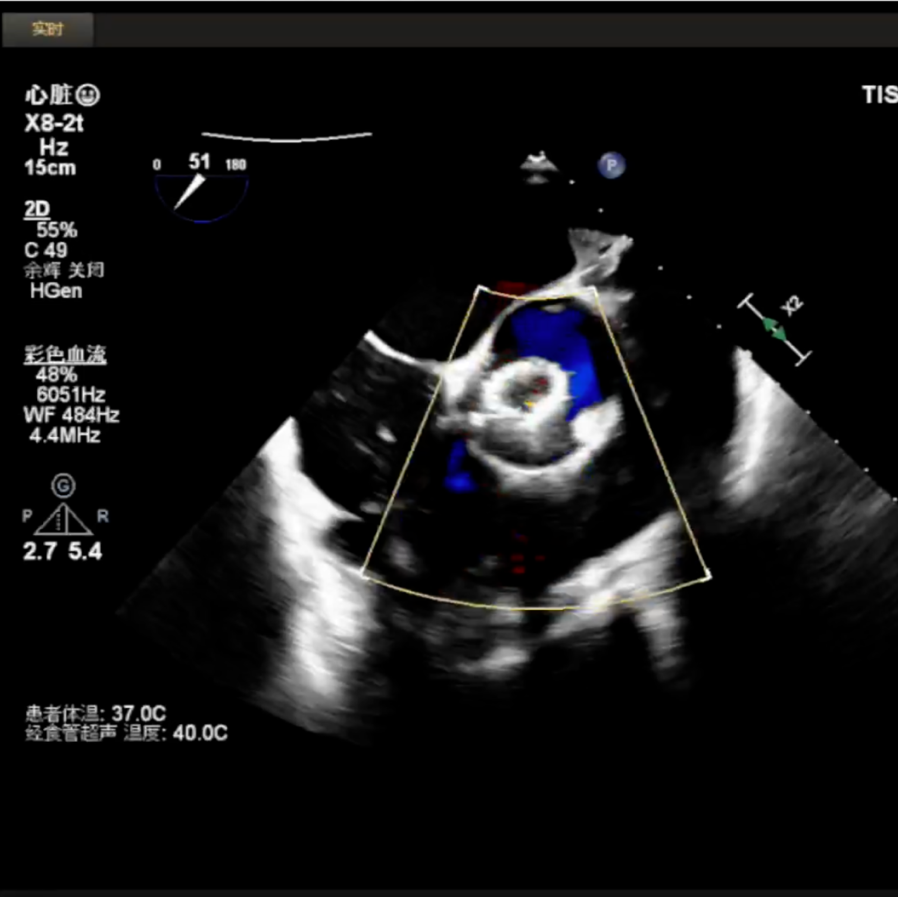Click the P/R triangle frequency indicator
Viewport: 898px width, 897px height.
coord(64,518)
